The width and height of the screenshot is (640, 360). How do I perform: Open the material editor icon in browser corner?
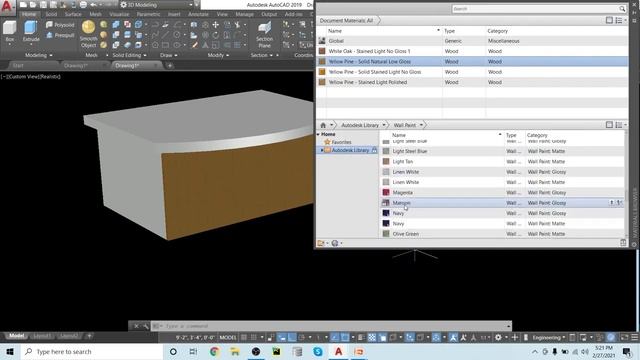click(x=623, y=243)
